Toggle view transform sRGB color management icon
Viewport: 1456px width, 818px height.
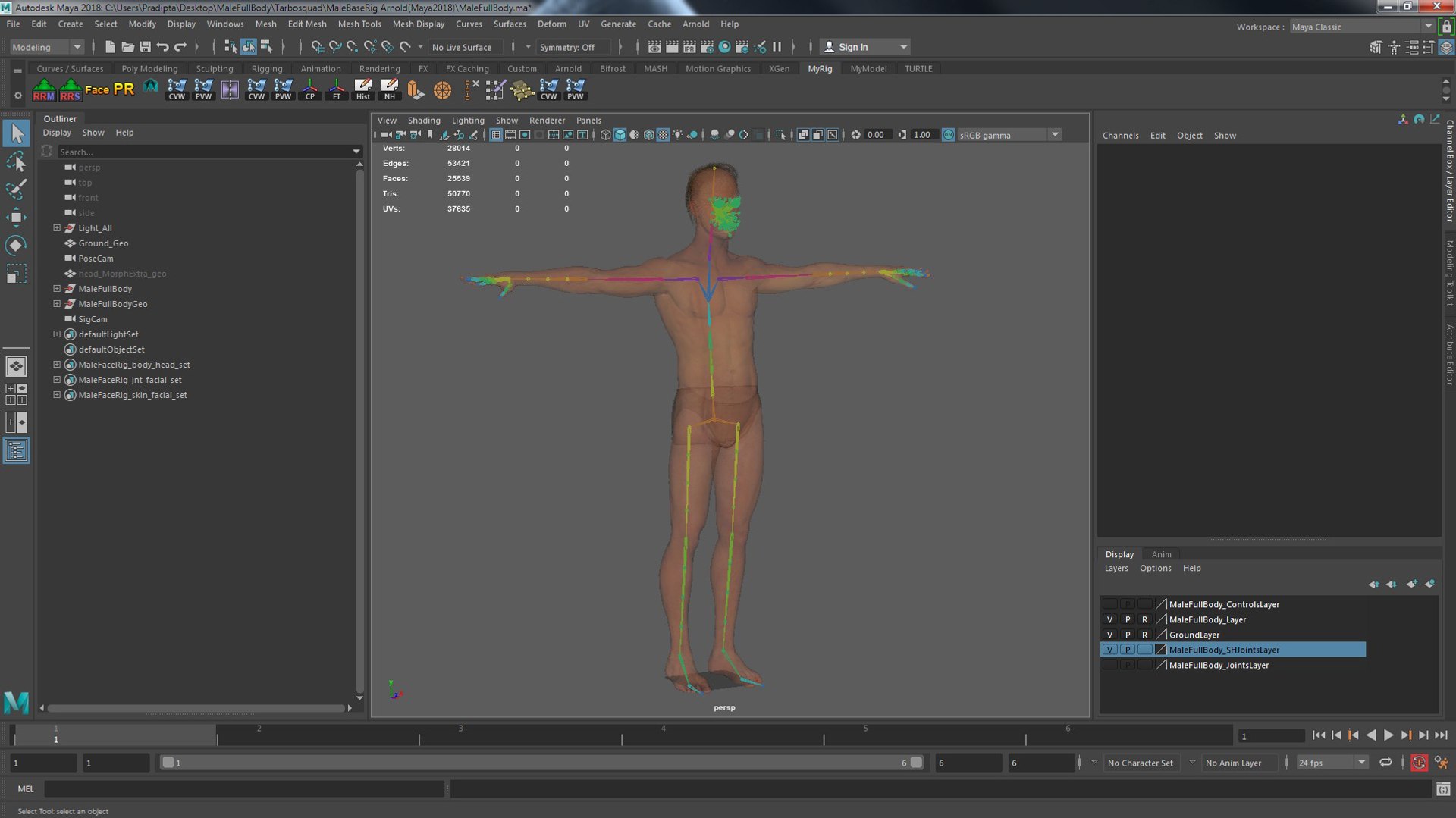(948, 135)
